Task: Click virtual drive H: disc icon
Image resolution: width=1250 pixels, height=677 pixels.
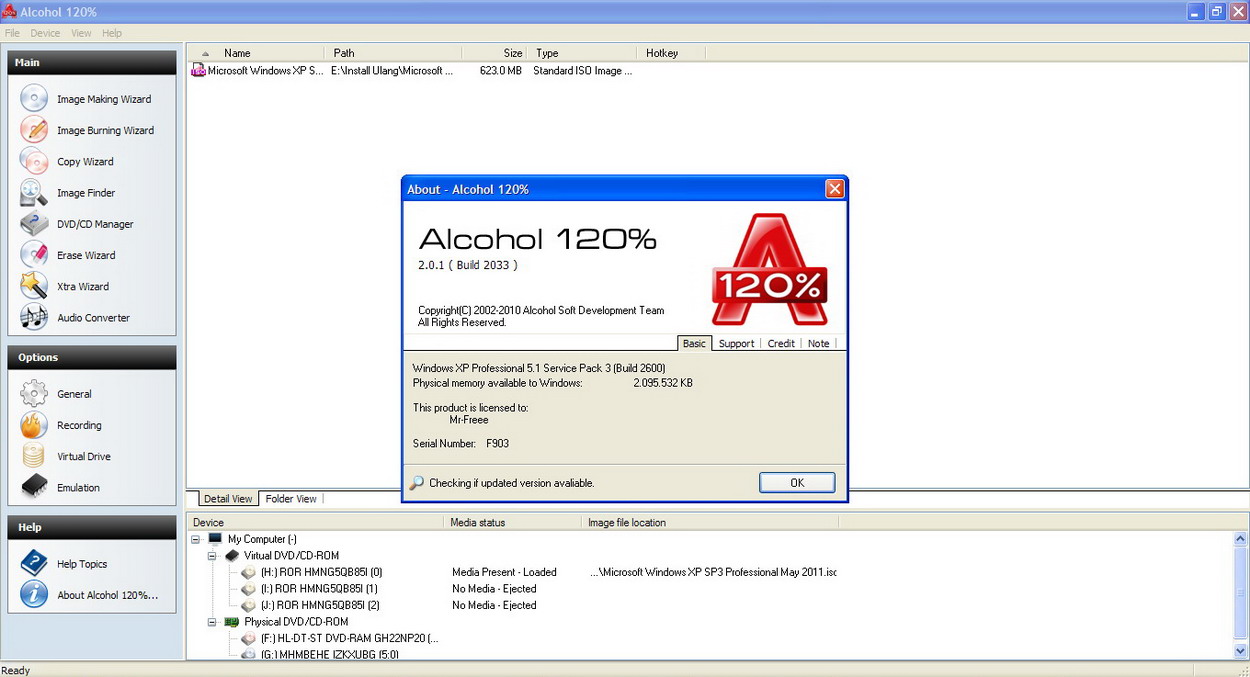Action: 248,573
